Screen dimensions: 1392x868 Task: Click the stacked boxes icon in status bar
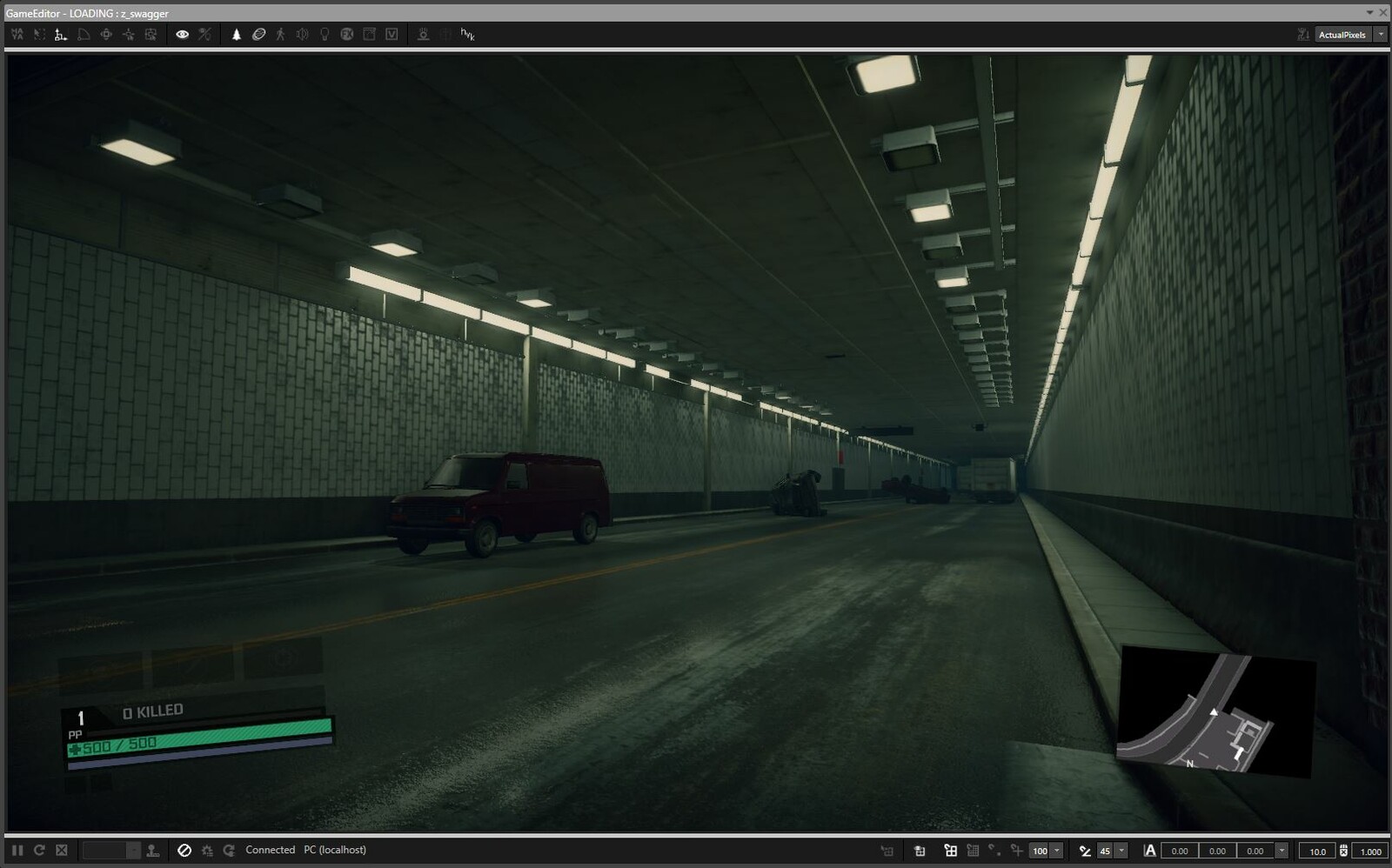(x=920, y=851)
